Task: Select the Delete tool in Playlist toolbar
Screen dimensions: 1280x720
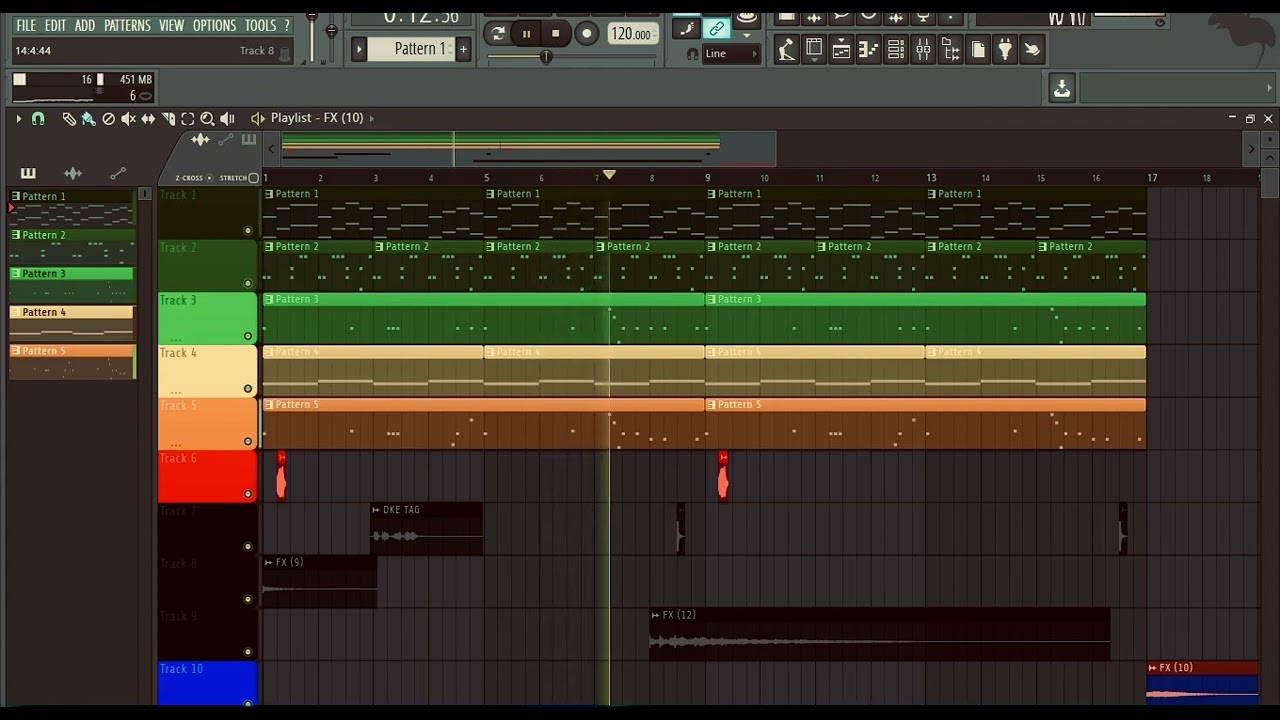Action: tap(108, 118)
